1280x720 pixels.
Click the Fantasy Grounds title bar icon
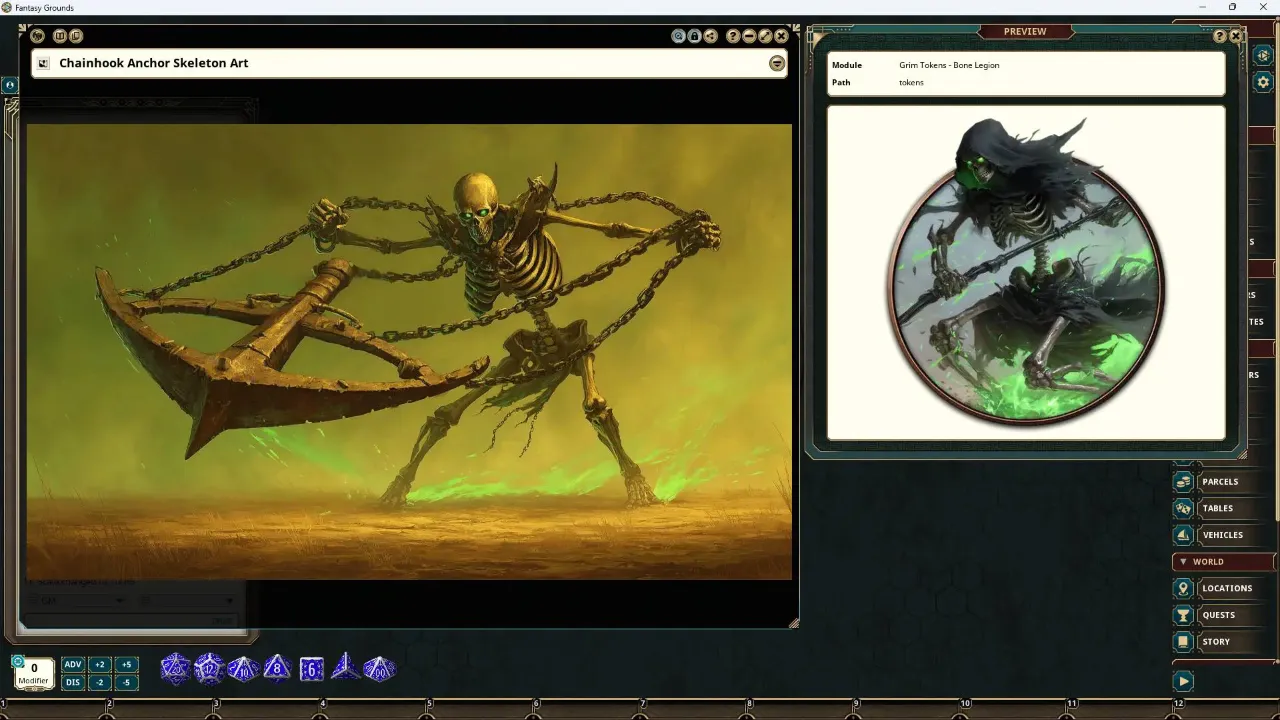click(7, 7)
